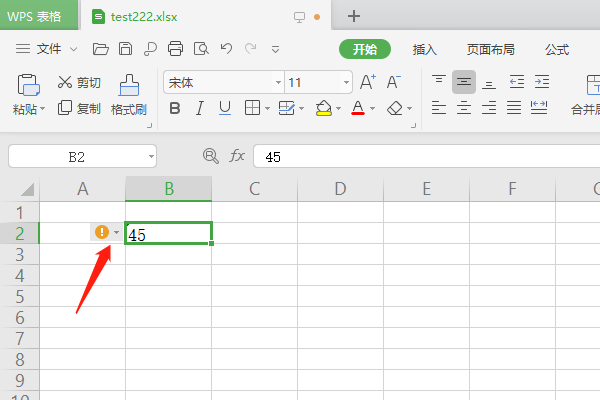The image size is (600, 400).
Task: Open the Name Box dropdown arrow
Action: (151, 156)
